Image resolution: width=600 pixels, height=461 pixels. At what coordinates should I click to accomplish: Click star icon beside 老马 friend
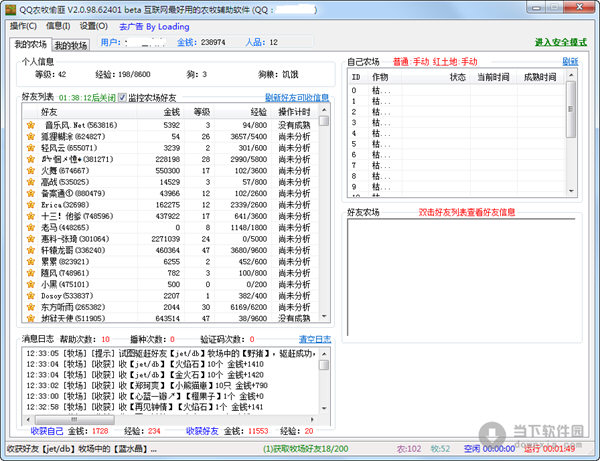(x=31, y=228)
